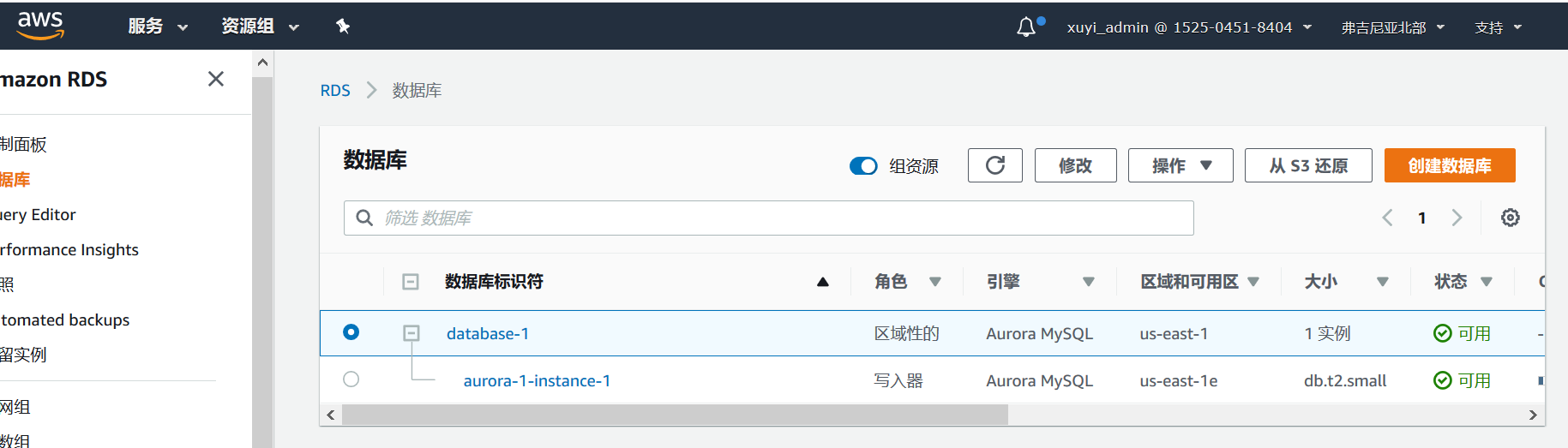Click the db.t2.small size cell
Screen dimensions: 1568x448
[1345, 380]
